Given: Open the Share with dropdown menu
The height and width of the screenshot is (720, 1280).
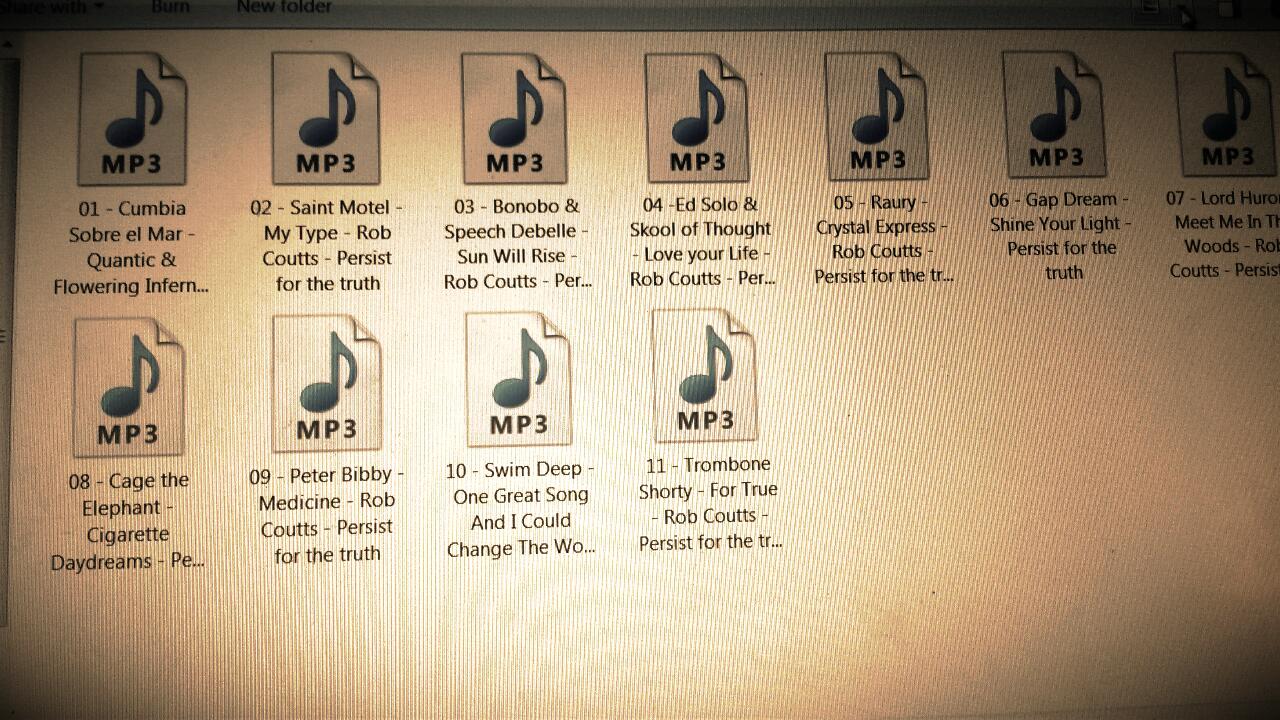Looking at the screenshot, I should [x=58, y=7].
